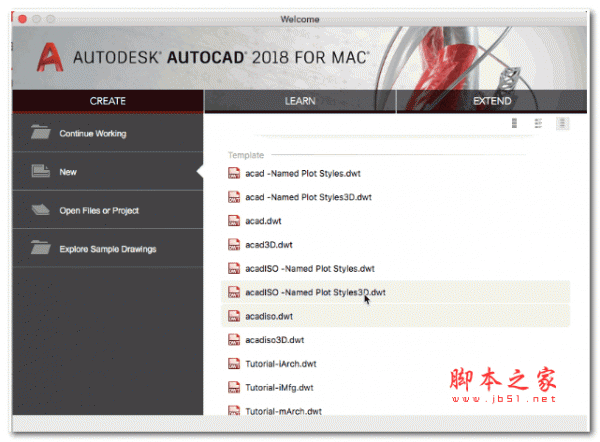Select template acad -Named Plot Styles.dwt
This screenshot has height=442, width=600.
[303, 173]
